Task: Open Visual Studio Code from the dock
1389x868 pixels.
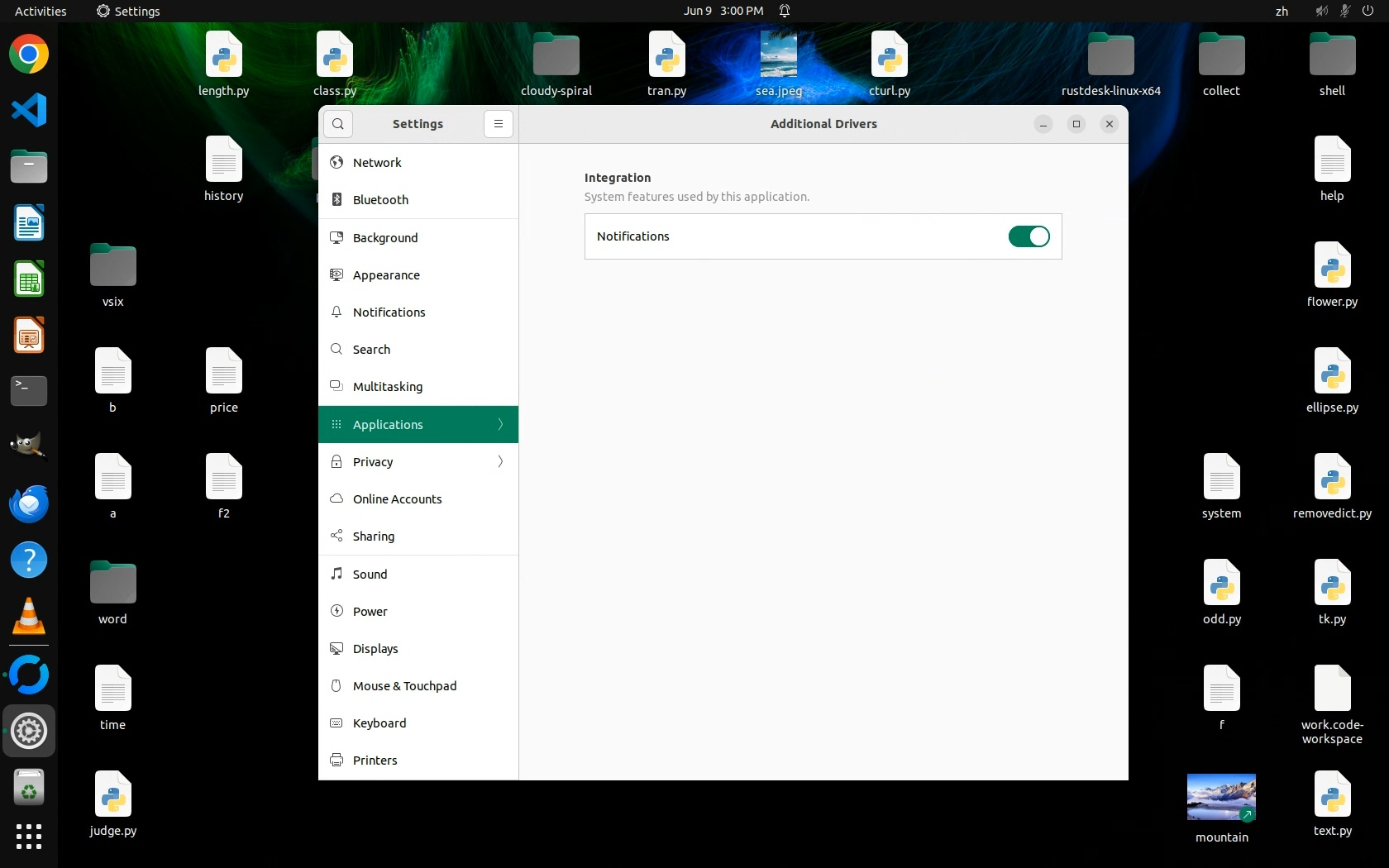Action: 29,111
